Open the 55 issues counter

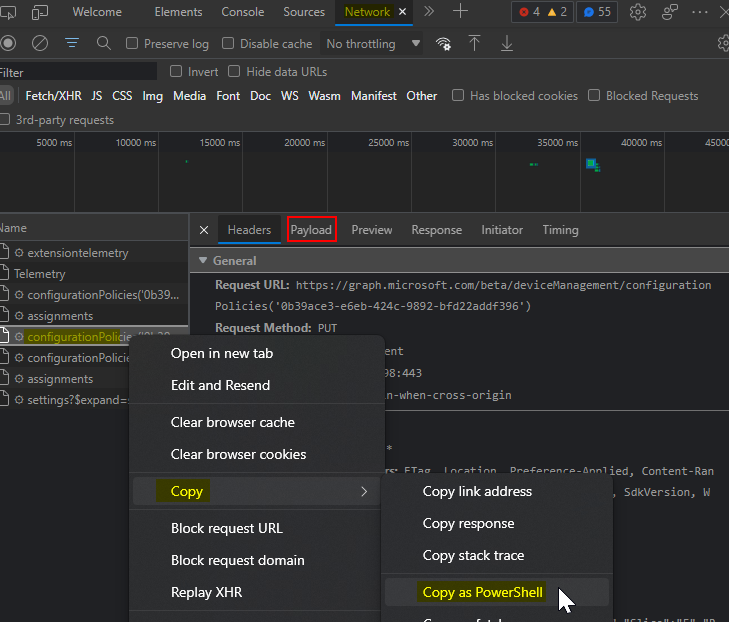(597, 12)
